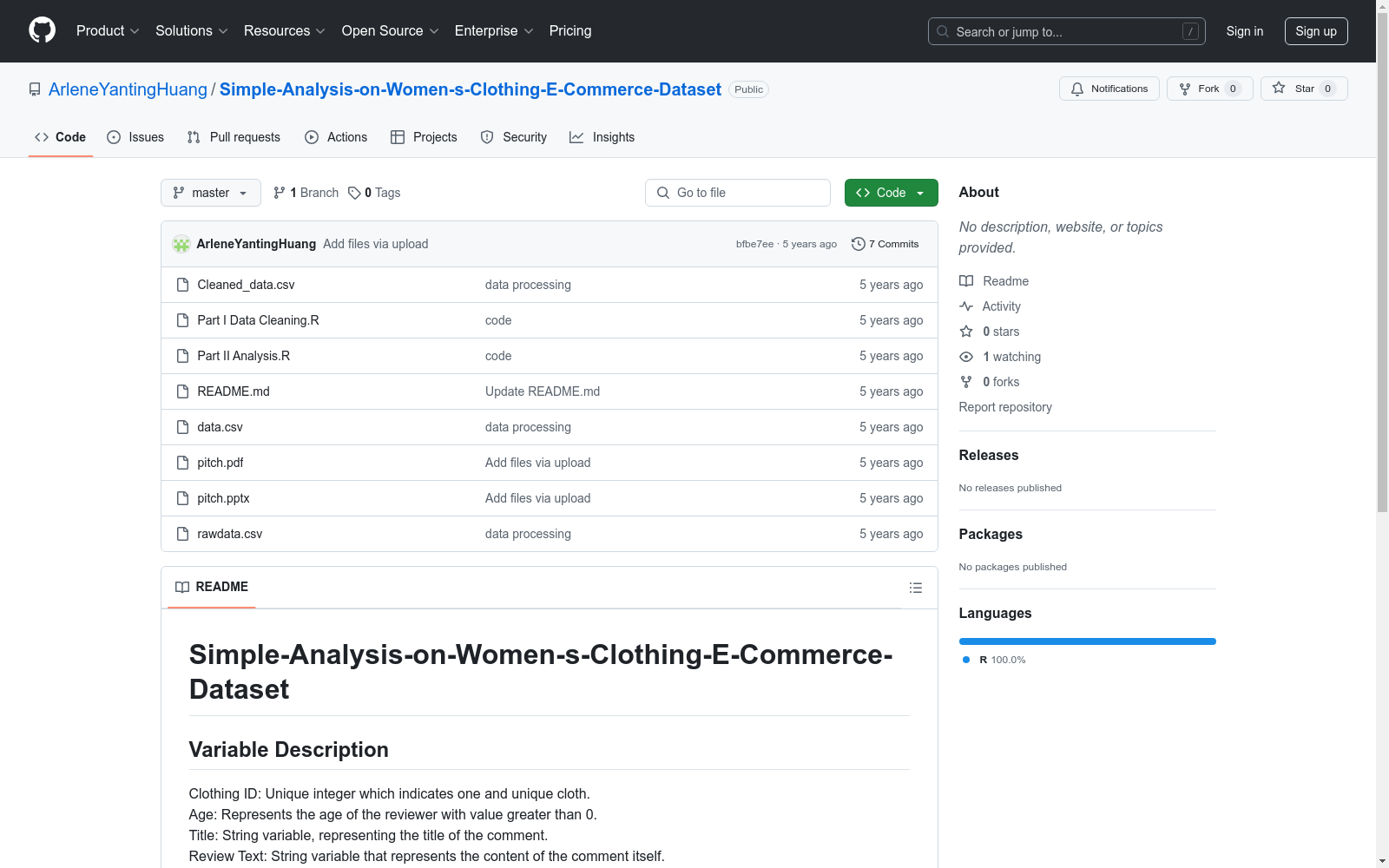Open the Packages heading link
The width and height of the screenshot is (1389, 868).
point(991,534)
